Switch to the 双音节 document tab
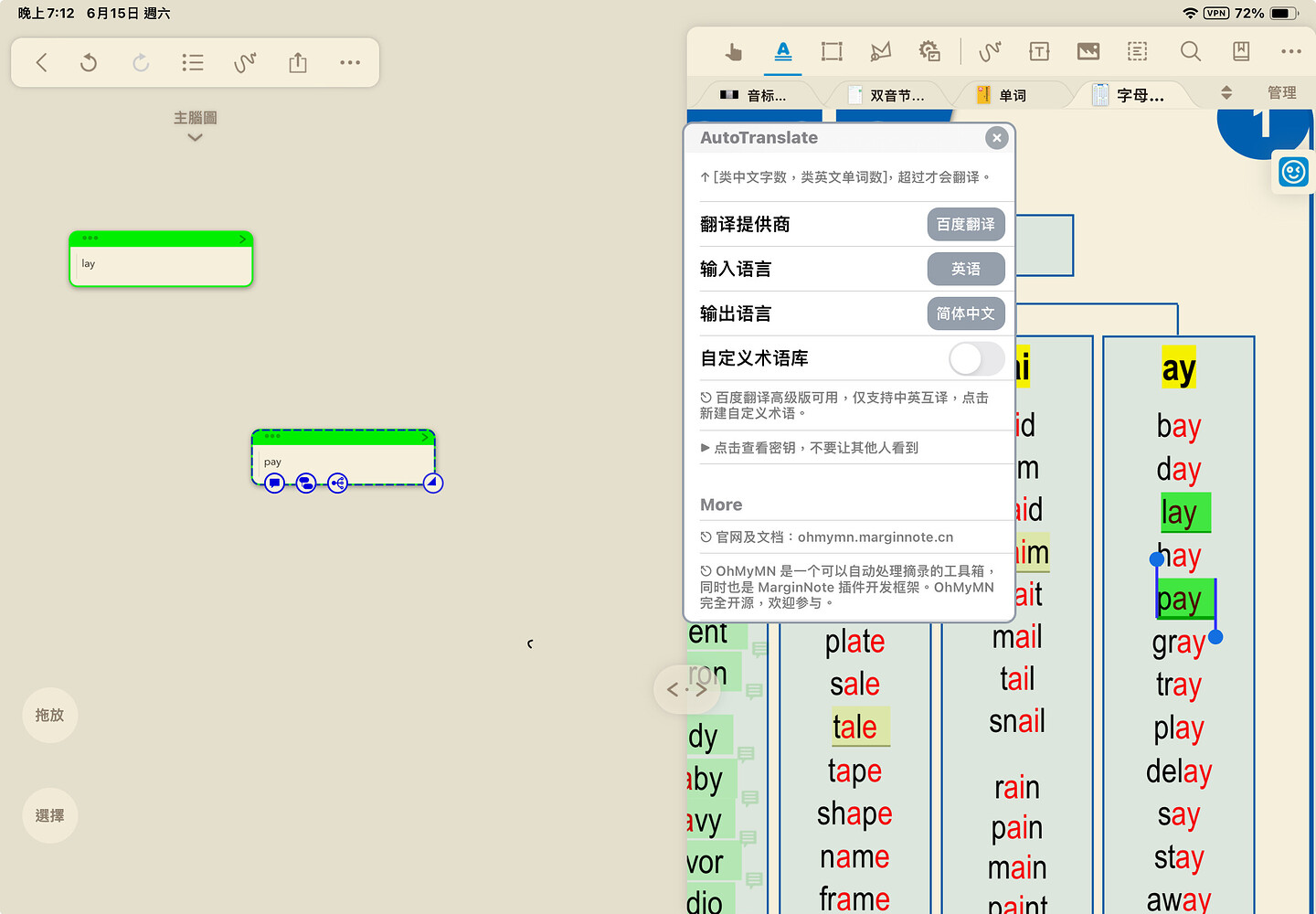This screenshot has height=914, width=1316. click(x=886, y=95)
